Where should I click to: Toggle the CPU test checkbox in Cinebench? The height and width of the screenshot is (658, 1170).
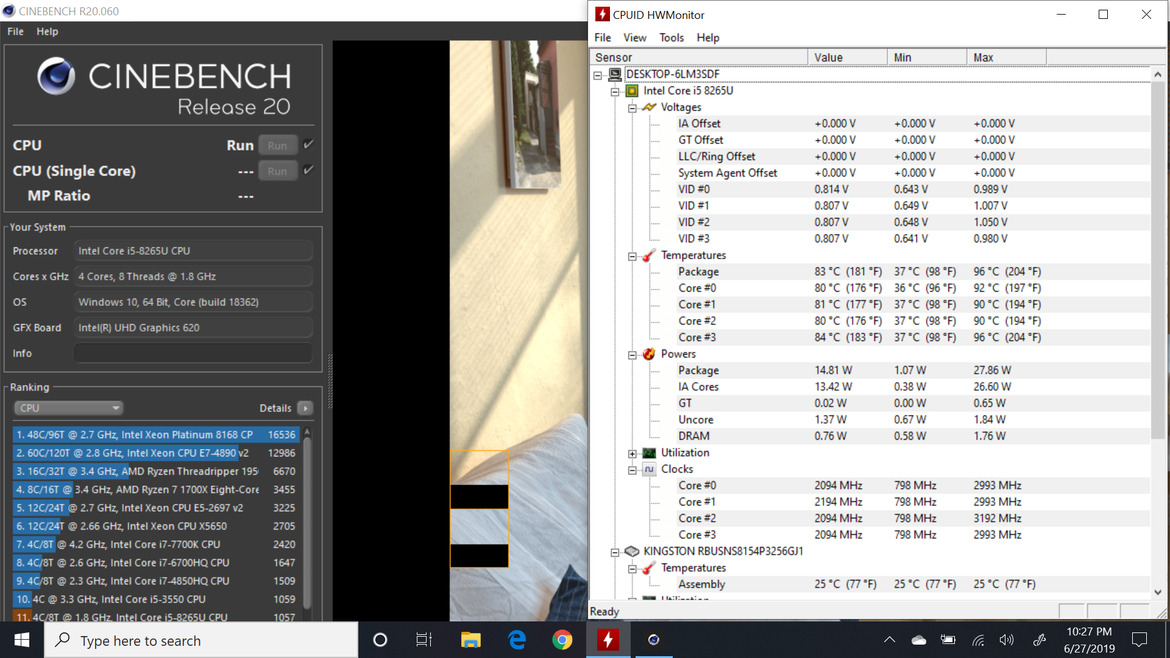[308, 144]
